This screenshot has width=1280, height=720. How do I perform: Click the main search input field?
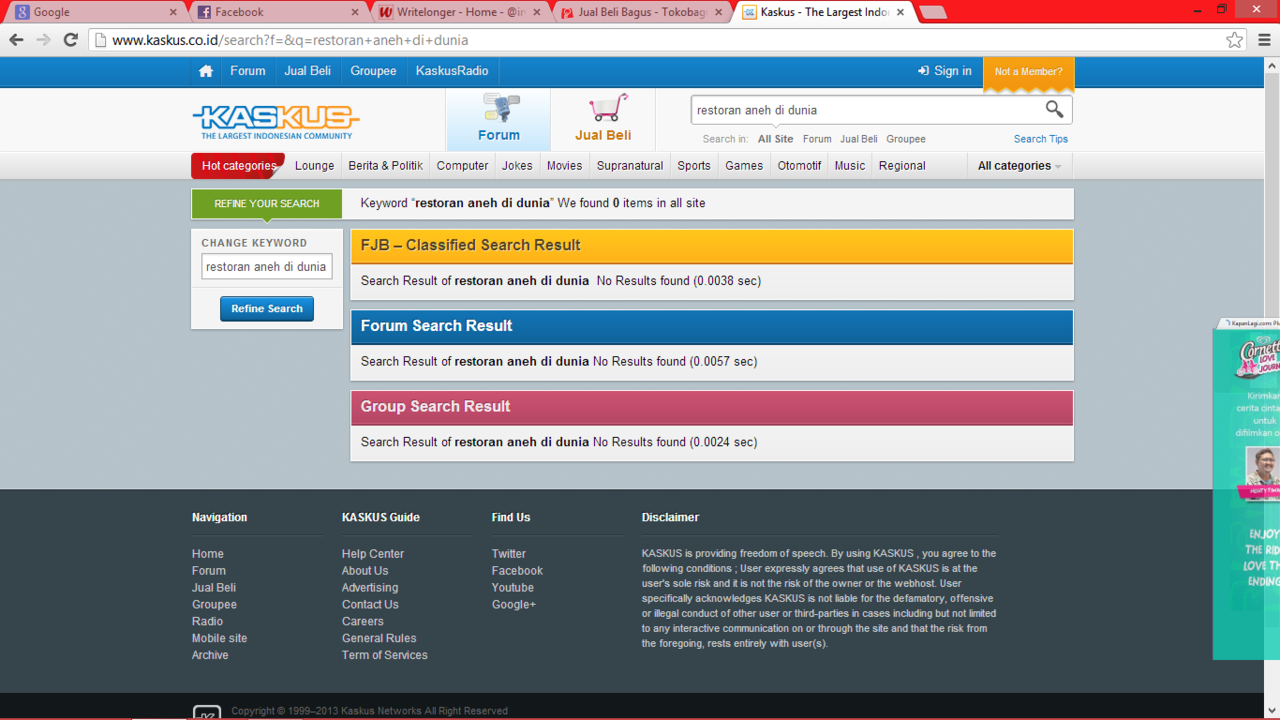click(x=866, y=110)
